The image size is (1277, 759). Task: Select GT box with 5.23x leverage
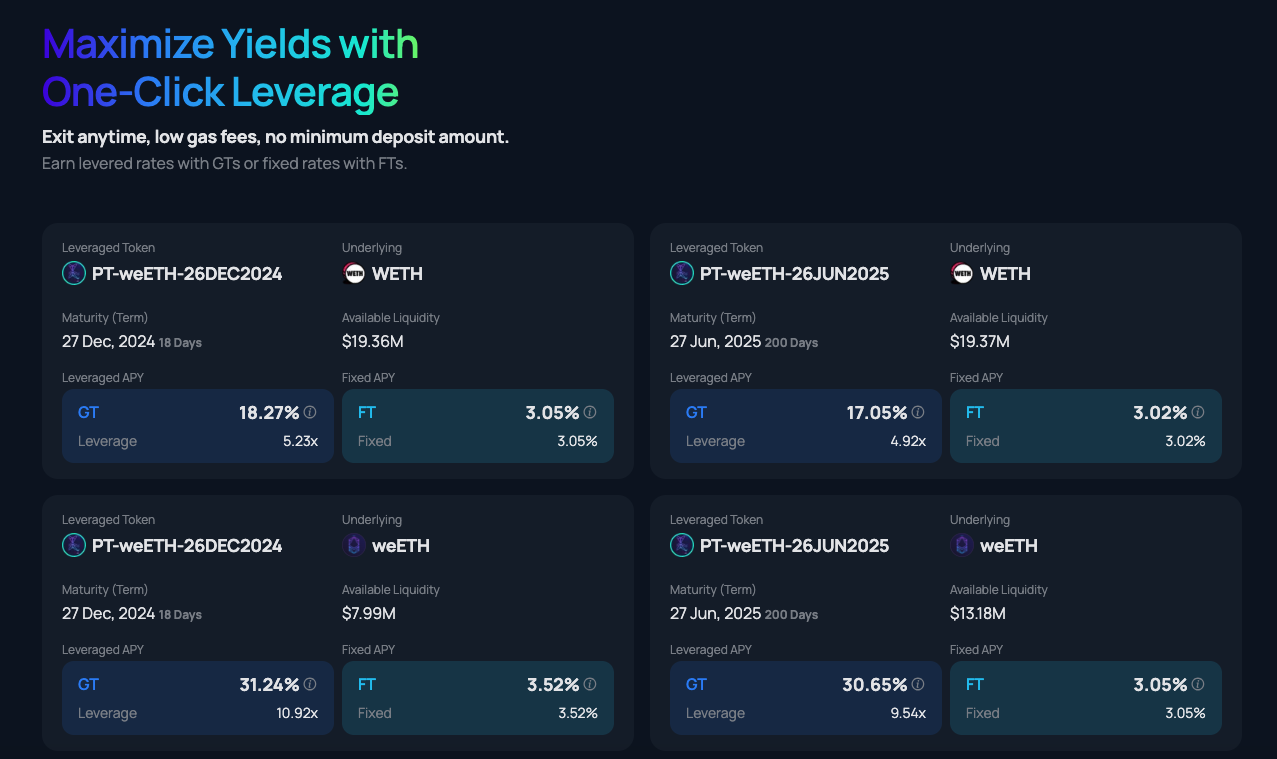coord(198,426)
